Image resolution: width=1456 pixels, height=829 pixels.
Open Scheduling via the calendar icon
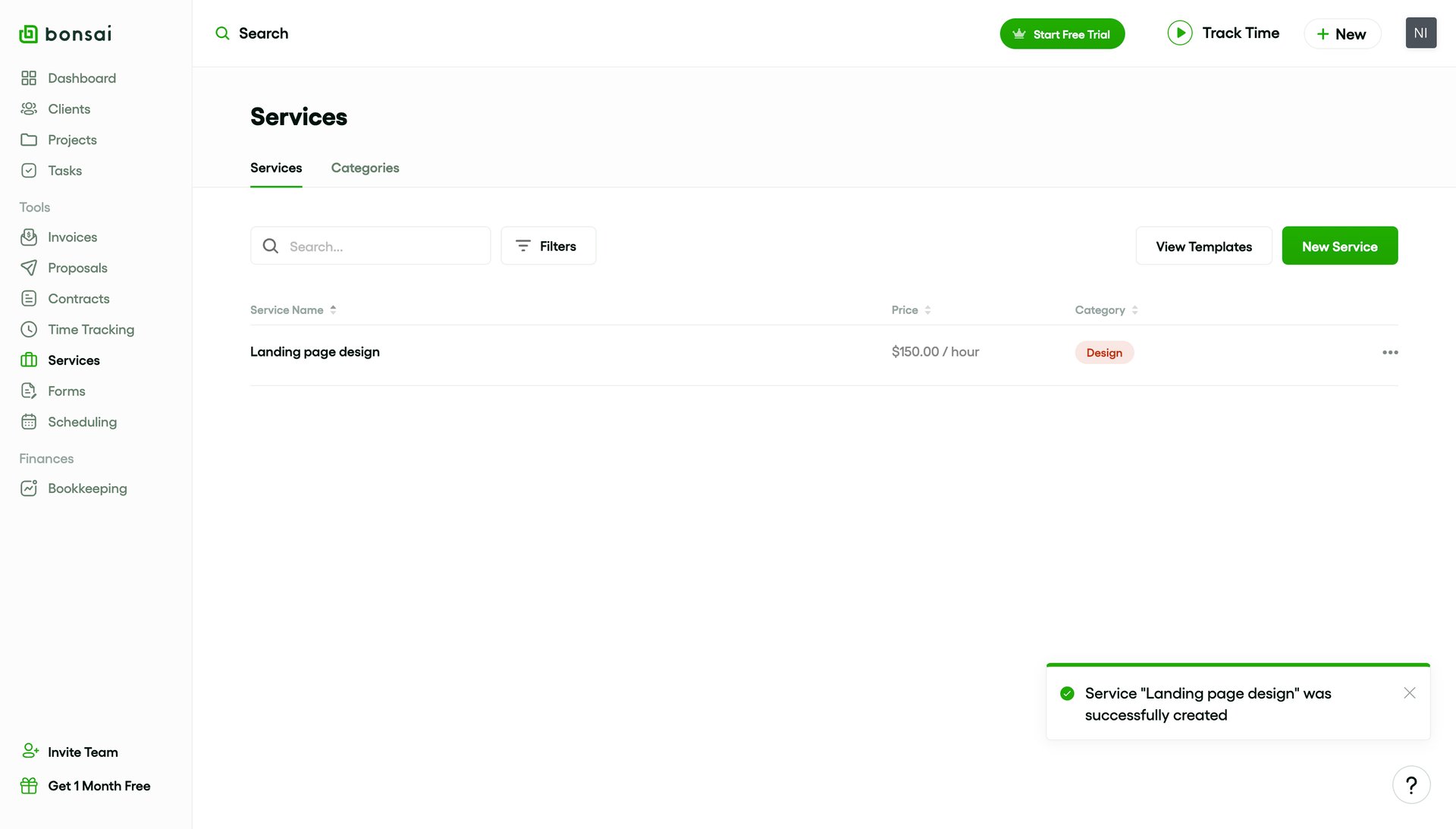click(29, 422)
